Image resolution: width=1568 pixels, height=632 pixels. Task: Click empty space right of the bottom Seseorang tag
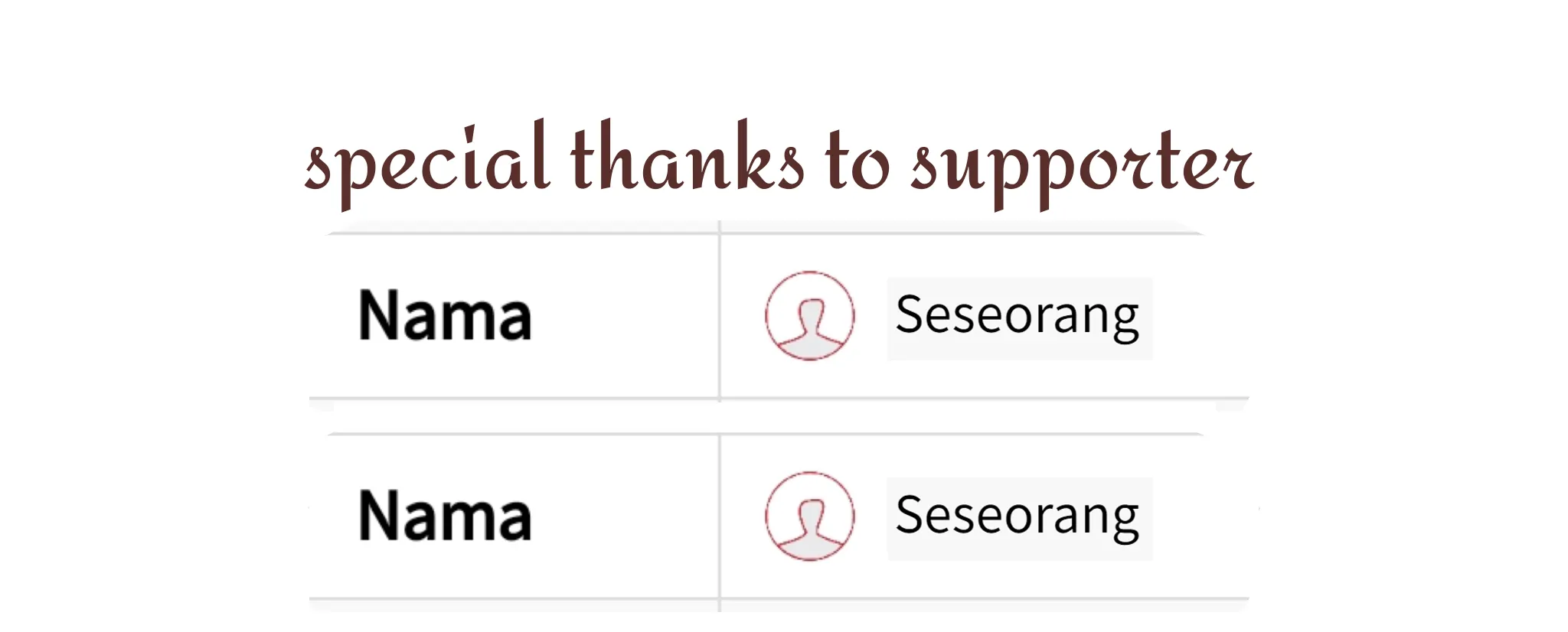point(1202,517)
